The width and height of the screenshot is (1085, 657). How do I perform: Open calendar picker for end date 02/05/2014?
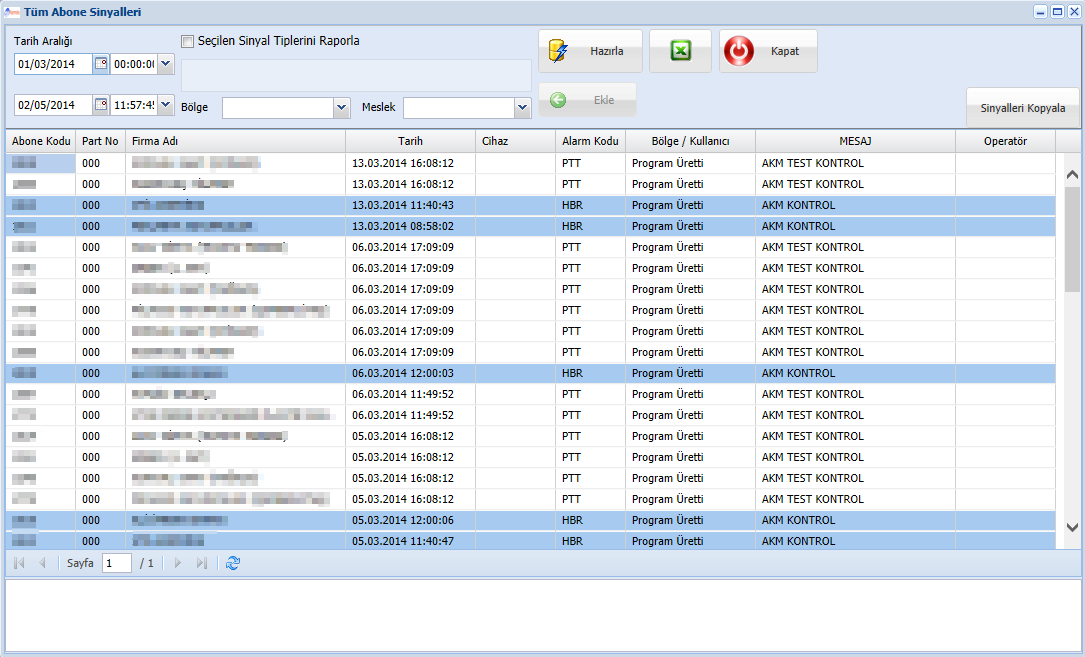coord(101,105)
